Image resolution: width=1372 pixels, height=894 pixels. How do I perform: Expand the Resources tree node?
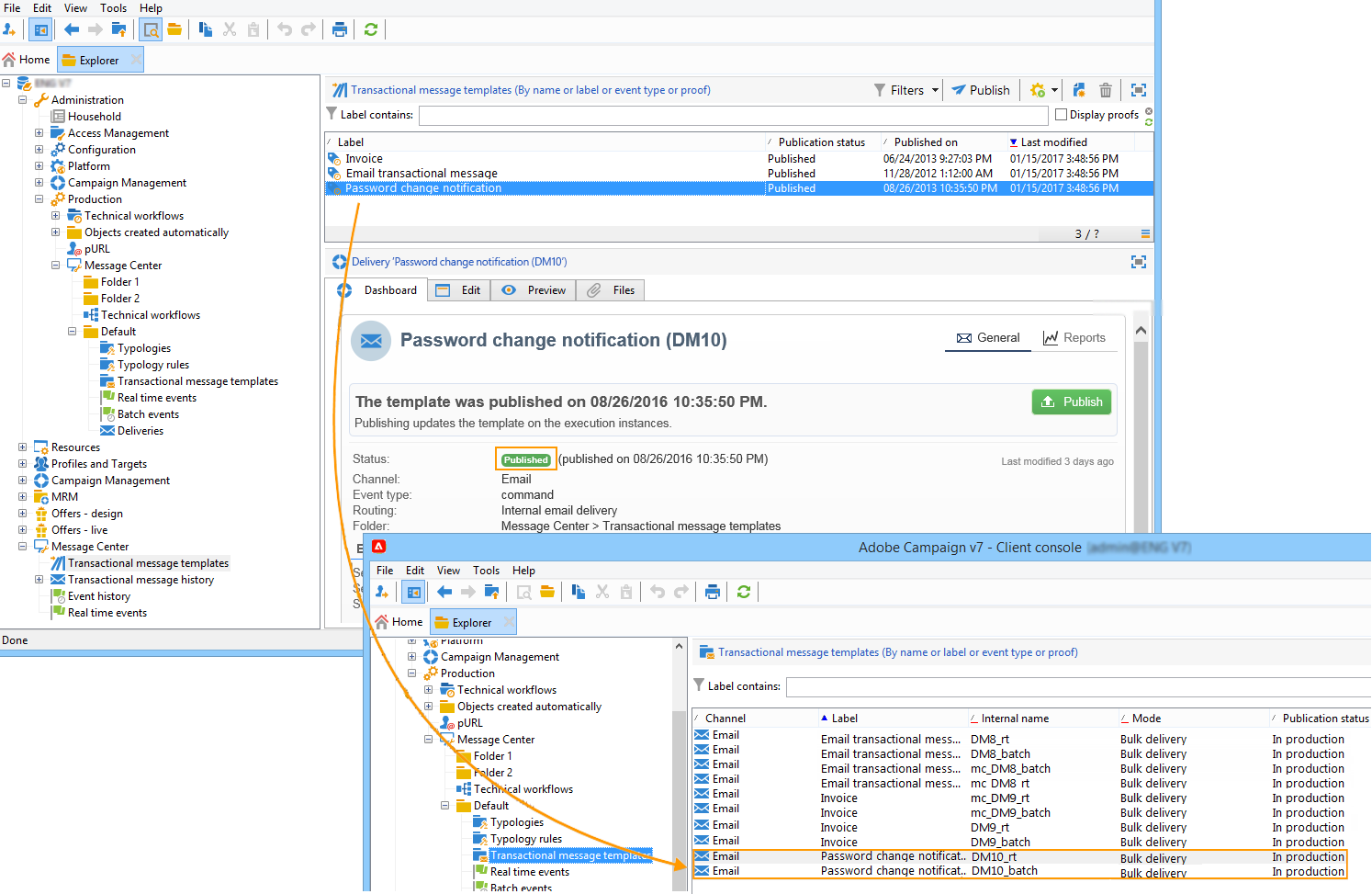pyautogui.click(x=22, y=447)
